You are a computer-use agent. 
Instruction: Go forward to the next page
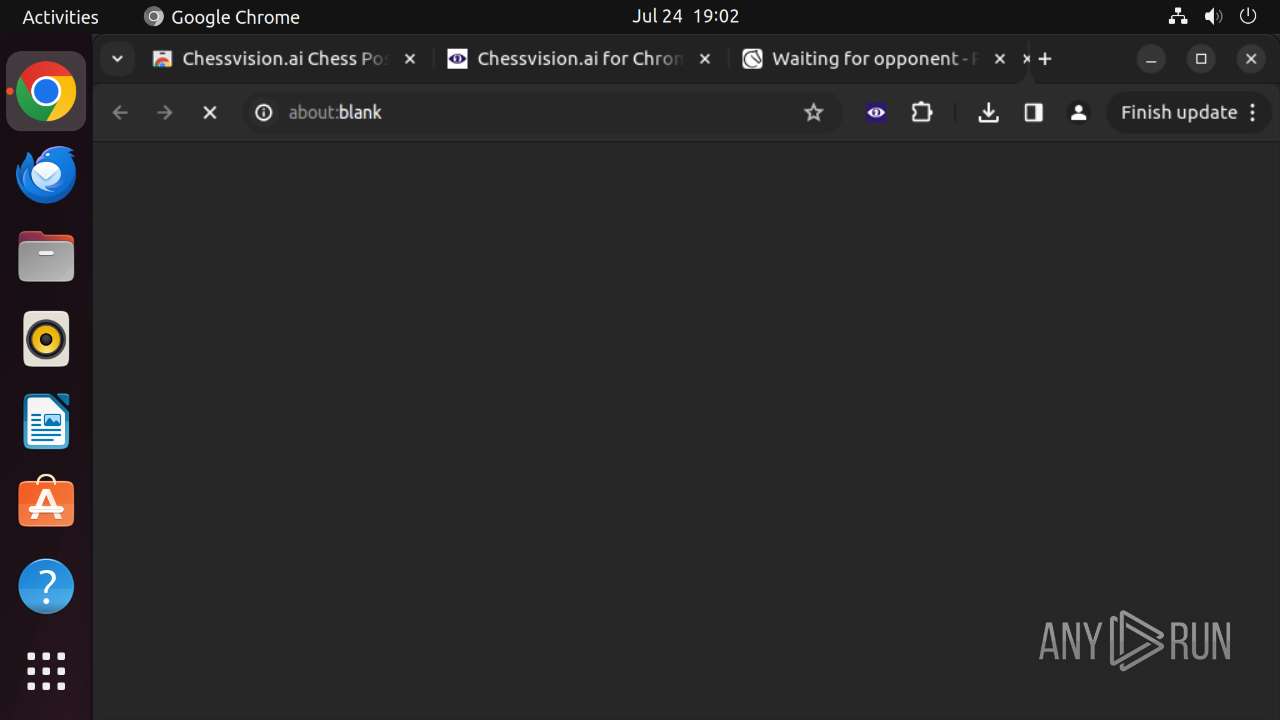click(x=165, y=113)
